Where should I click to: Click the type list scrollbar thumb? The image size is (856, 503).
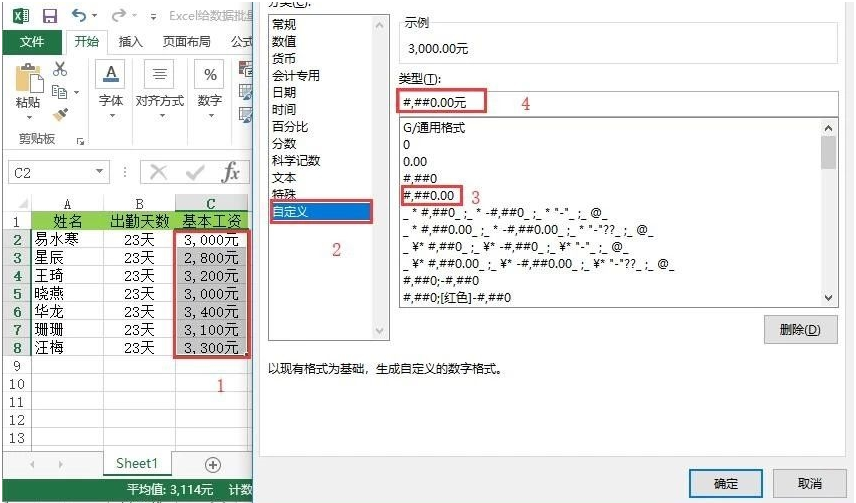point(828,152)
